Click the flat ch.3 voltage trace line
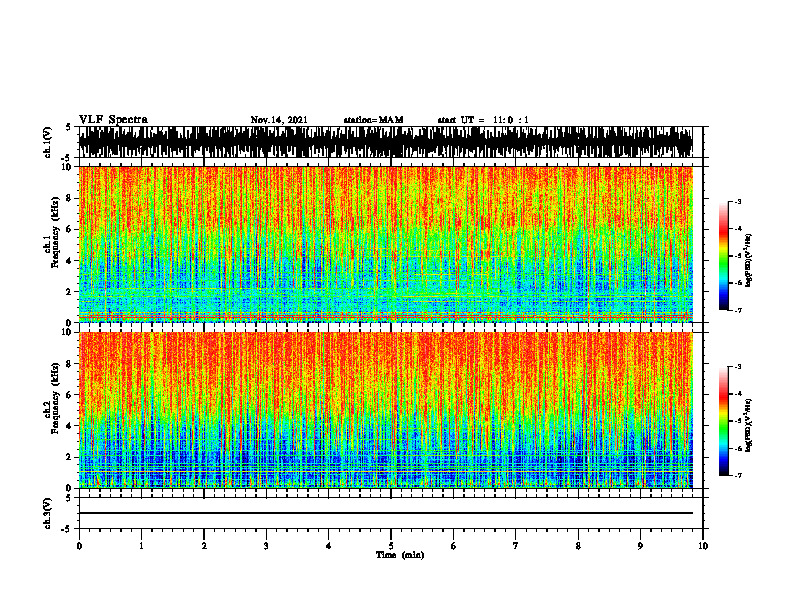The image size is (792, 612). (x=385, y=513)
